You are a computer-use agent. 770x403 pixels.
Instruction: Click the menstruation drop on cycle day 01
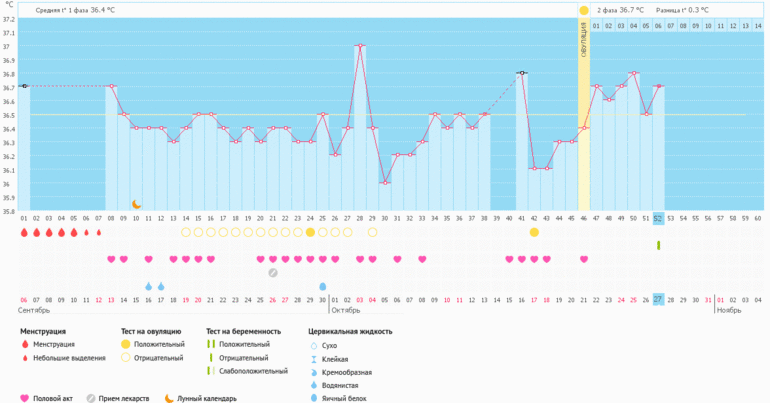24,232
